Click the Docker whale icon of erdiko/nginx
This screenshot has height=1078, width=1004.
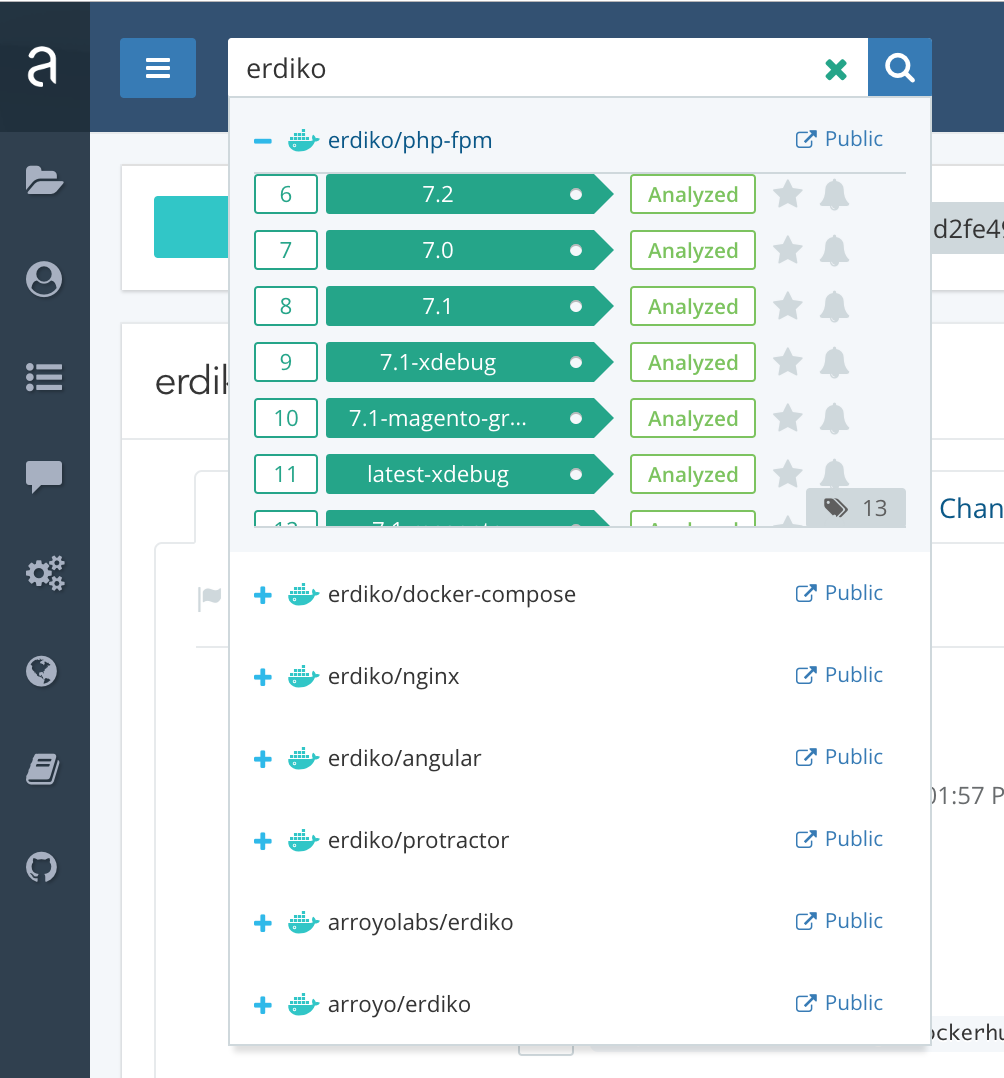click(303, 676)
